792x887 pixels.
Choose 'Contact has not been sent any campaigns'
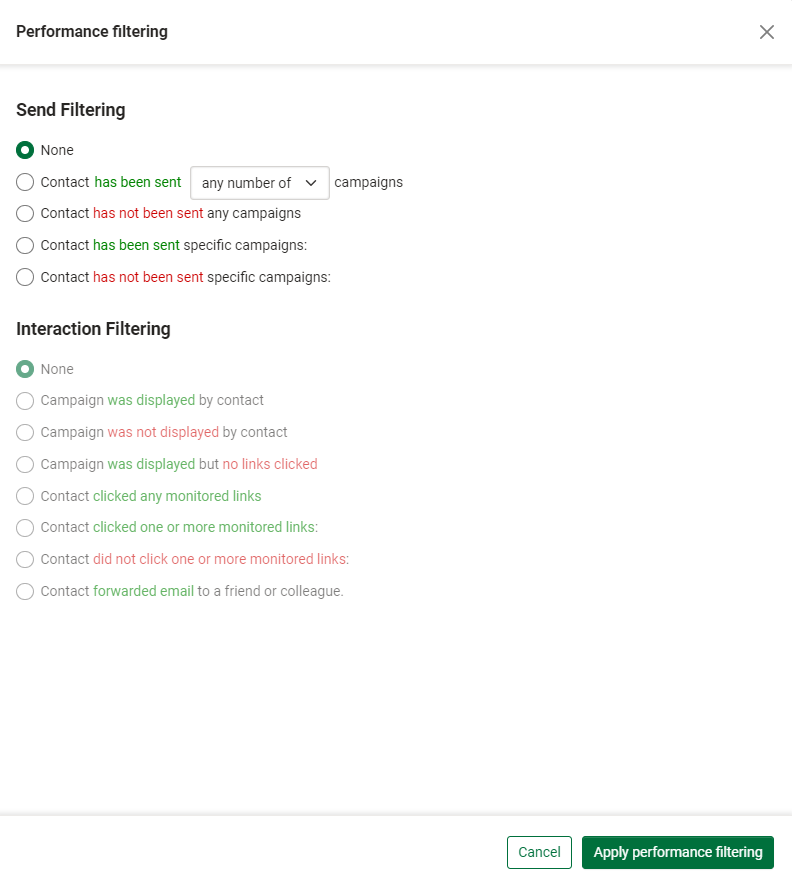[x=25, y=213]
